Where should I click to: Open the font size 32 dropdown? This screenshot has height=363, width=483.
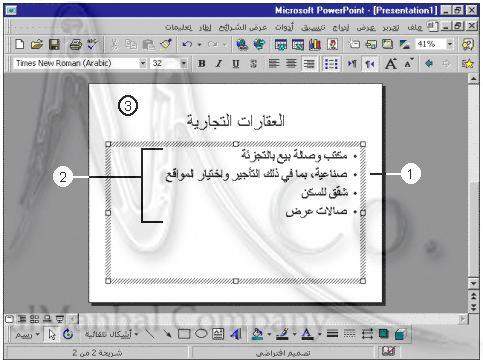coord(184,63)
